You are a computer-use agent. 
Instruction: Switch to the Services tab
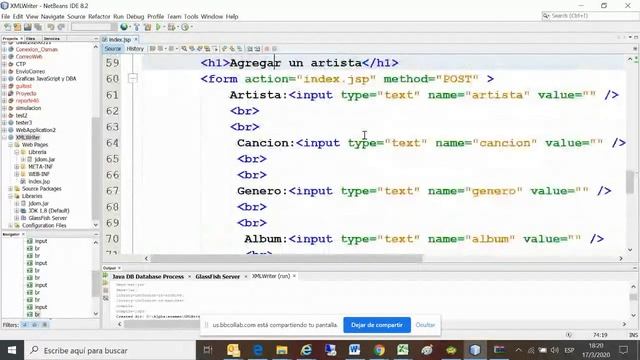pos(51,39)
